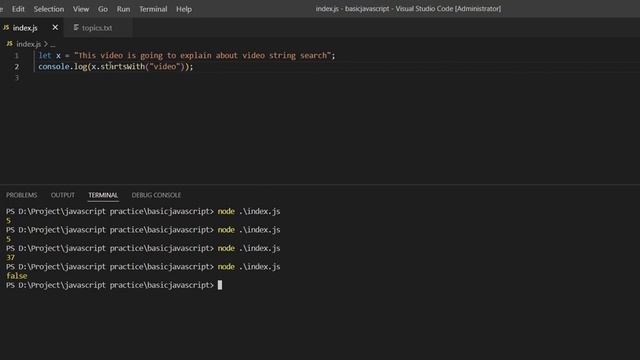Click 'console' on line 2
This screenshot has width=640, height=360.
point(54,67)
